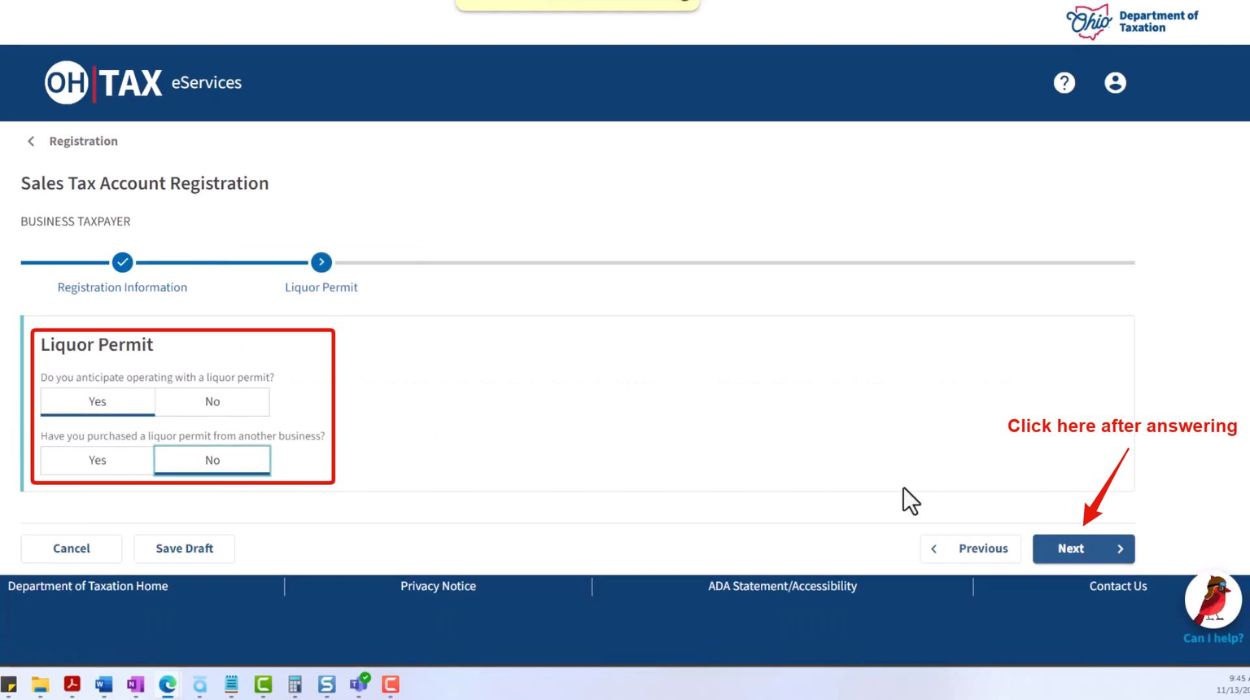Go back using the Registration back chevron

(31, 141)
